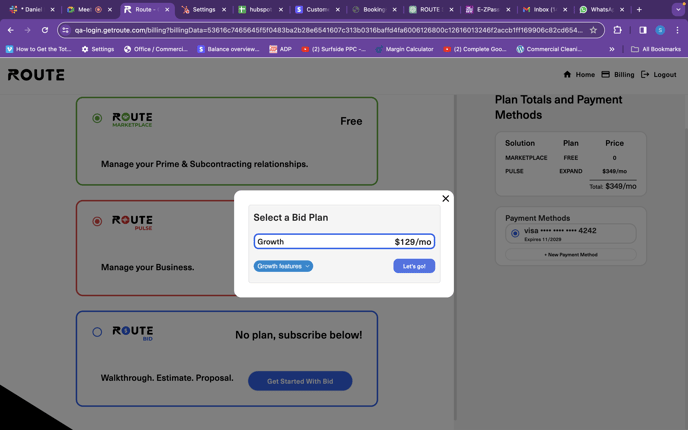The height and width of the screenshot is (430, 688).
Task: Open Billing in top navigation
Action: 618,75
